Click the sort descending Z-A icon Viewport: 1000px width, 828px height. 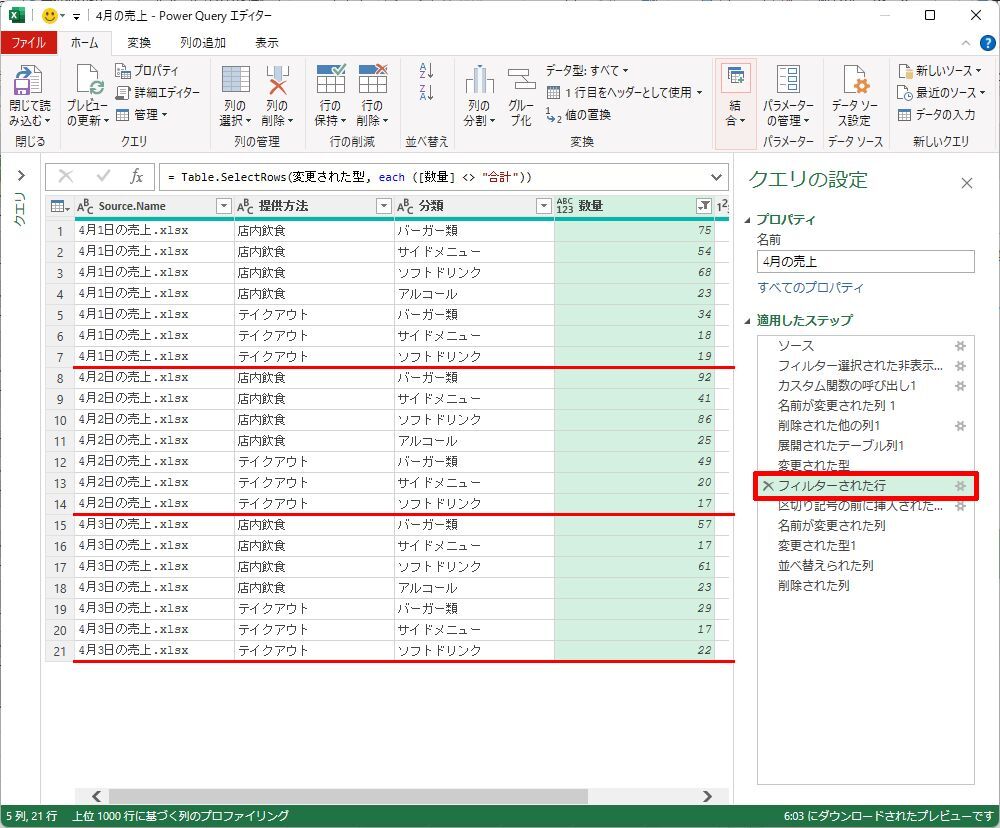click(x=427, y=93)
